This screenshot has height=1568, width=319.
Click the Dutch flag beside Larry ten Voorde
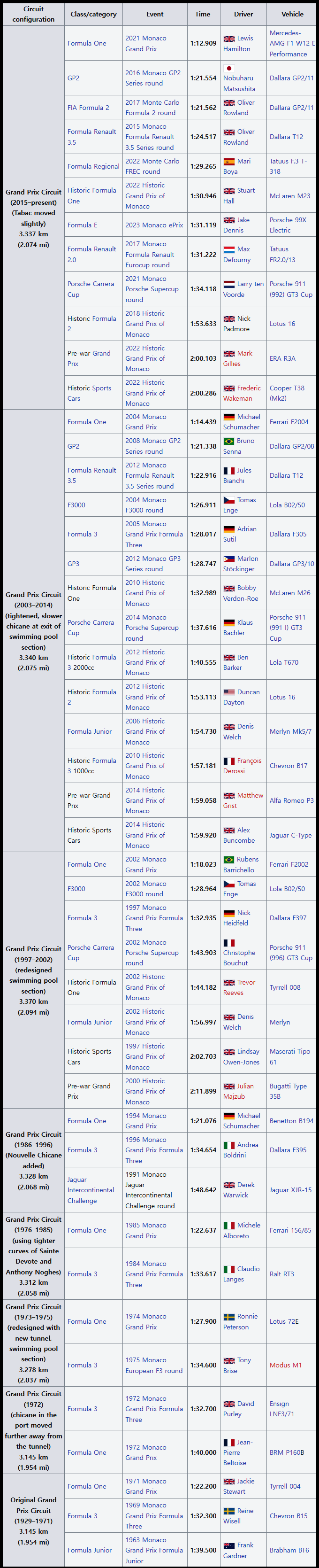229,284
